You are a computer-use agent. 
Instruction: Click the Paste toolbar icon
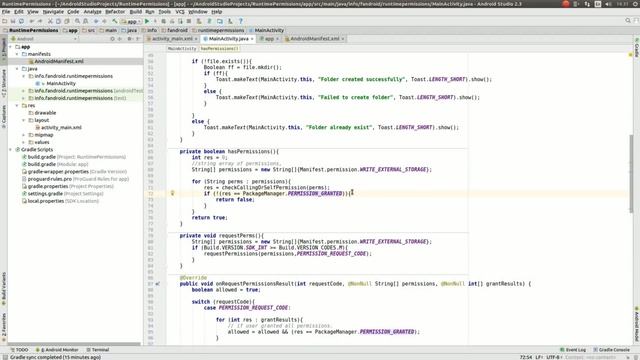[x=67, y=21]
